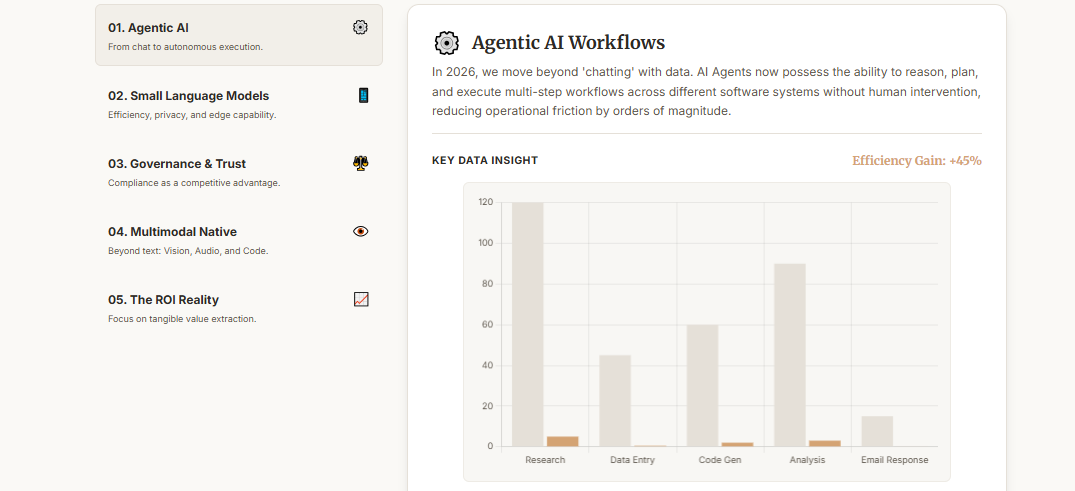Click the tall beige Research bar

[527, 324]
